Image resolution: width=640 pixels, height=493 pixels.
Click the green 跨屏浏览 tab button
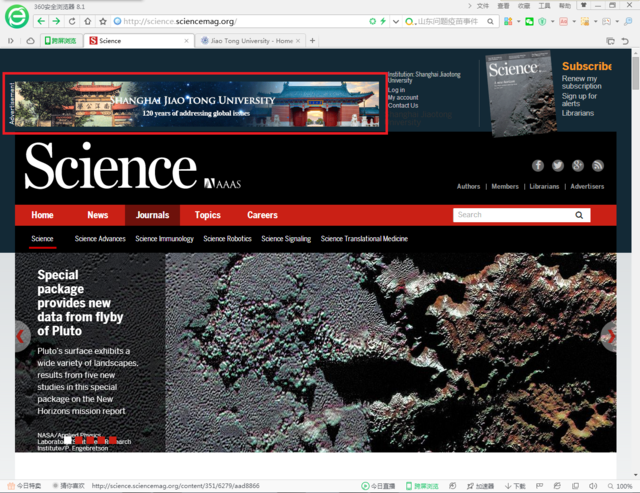coord(60,41)
